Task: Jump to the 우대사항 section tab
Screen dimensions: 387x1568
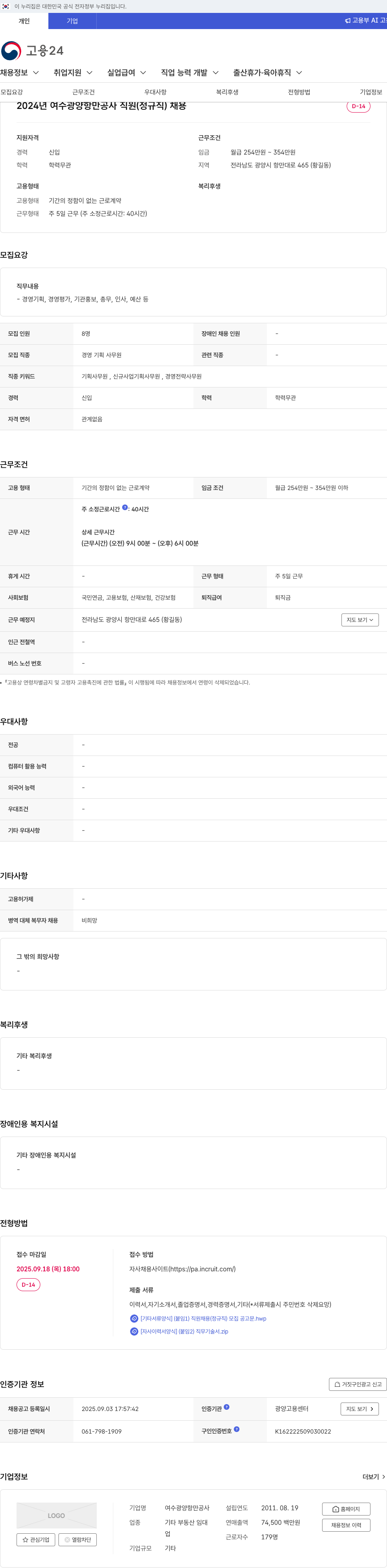Action: [155, 92]
